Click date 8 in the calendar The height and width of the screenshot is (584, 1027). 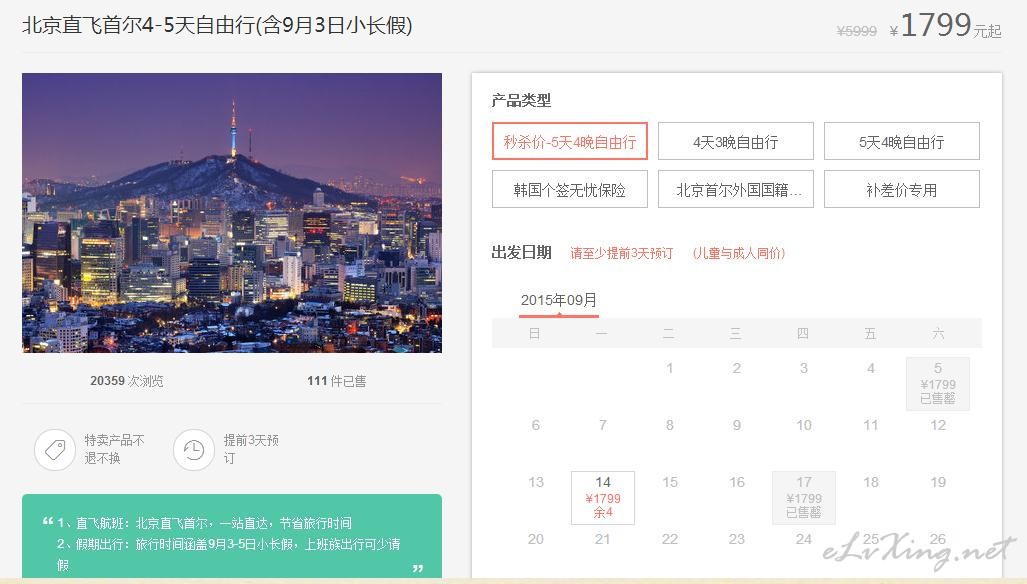pyautogui.click(x=669, y=425)
